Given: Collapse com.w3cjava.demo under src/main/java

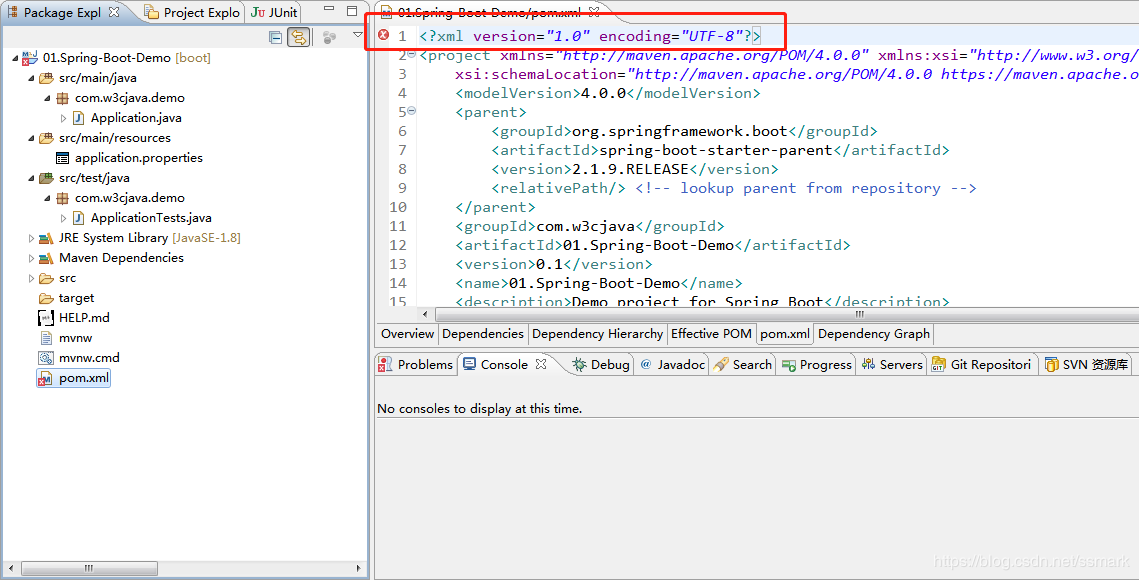Looking at the screenshot, I should 47,98.
